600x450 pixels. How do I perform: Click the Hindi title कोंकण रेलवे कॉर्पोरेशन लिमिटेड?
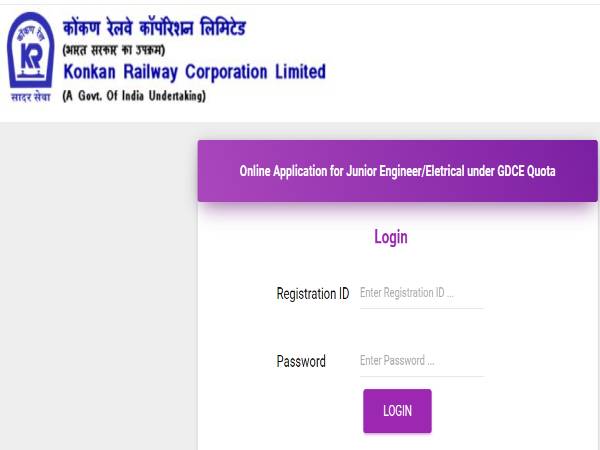[154, 28]
